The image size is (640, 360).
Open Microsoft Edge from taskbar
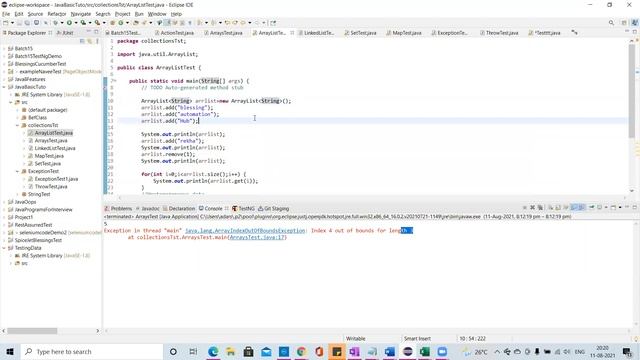click(x=213, y=351)
